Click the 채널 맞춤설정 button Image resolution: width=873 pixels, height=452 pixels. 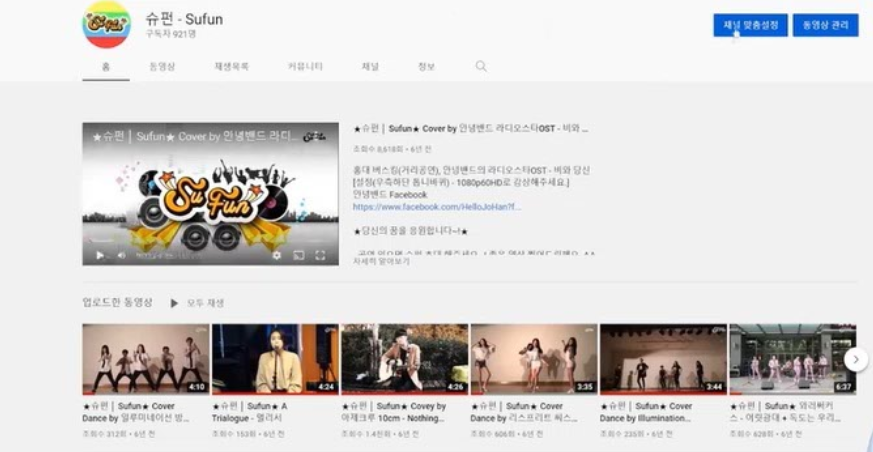click(751, 25)
